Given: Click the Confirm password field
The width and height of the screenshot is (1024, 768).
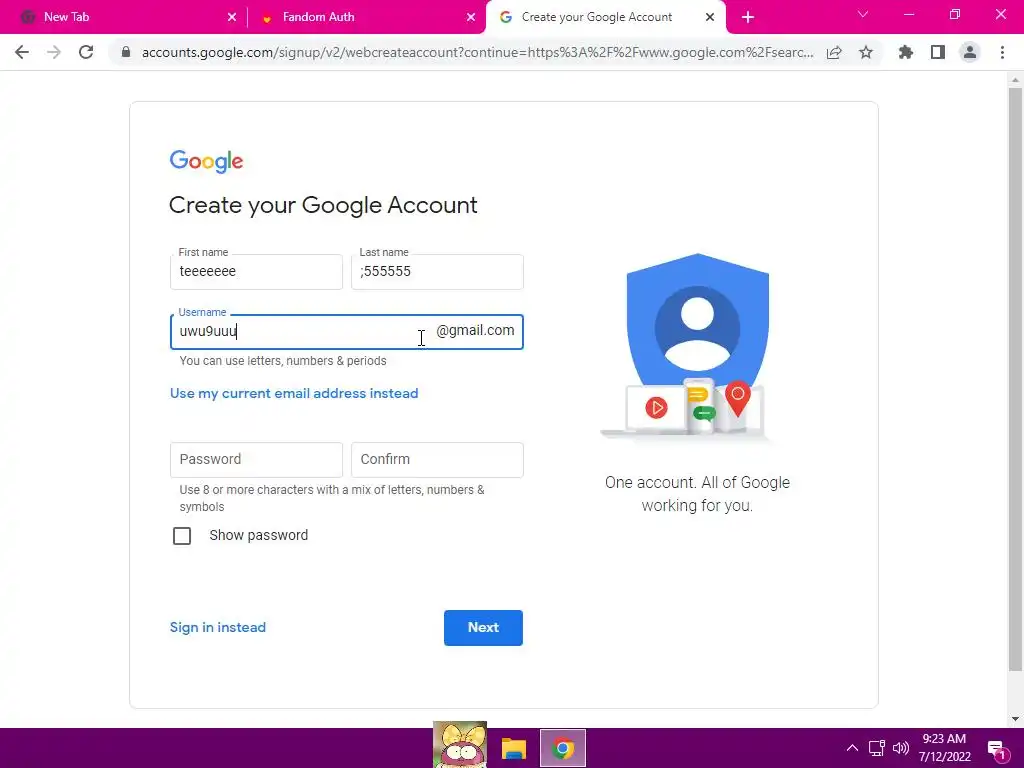Looking at the screenshot, I should point(437,460).
